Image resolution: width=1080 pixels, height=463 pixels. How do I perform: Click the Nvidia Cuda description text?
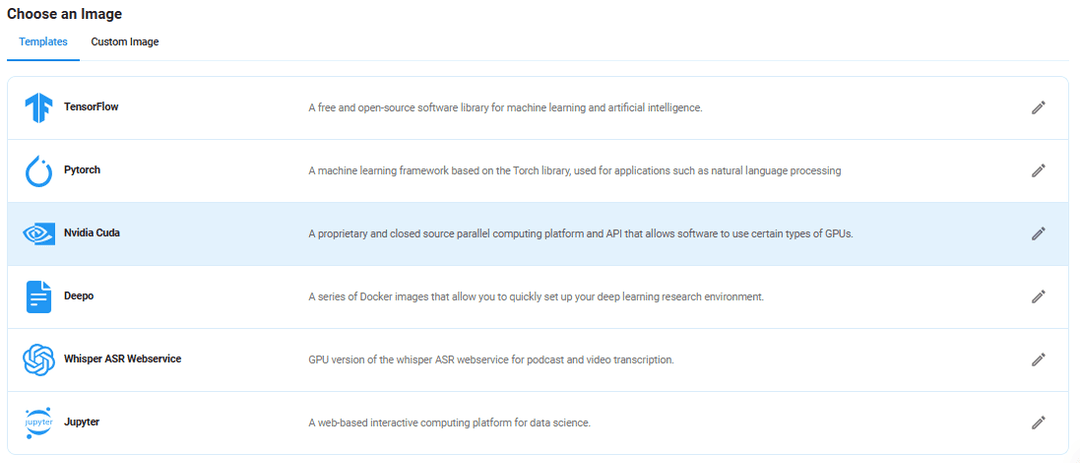pyautogui.click(x=580, y=234)
